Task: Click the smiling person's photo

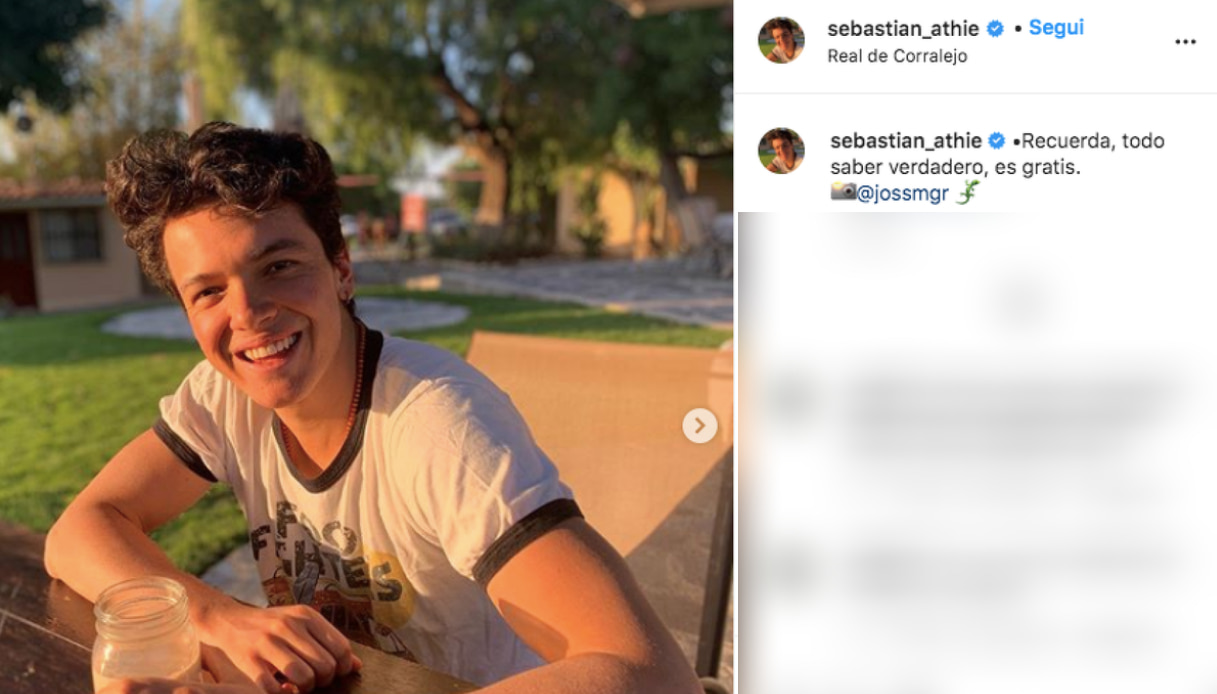Action: (366, 347)
